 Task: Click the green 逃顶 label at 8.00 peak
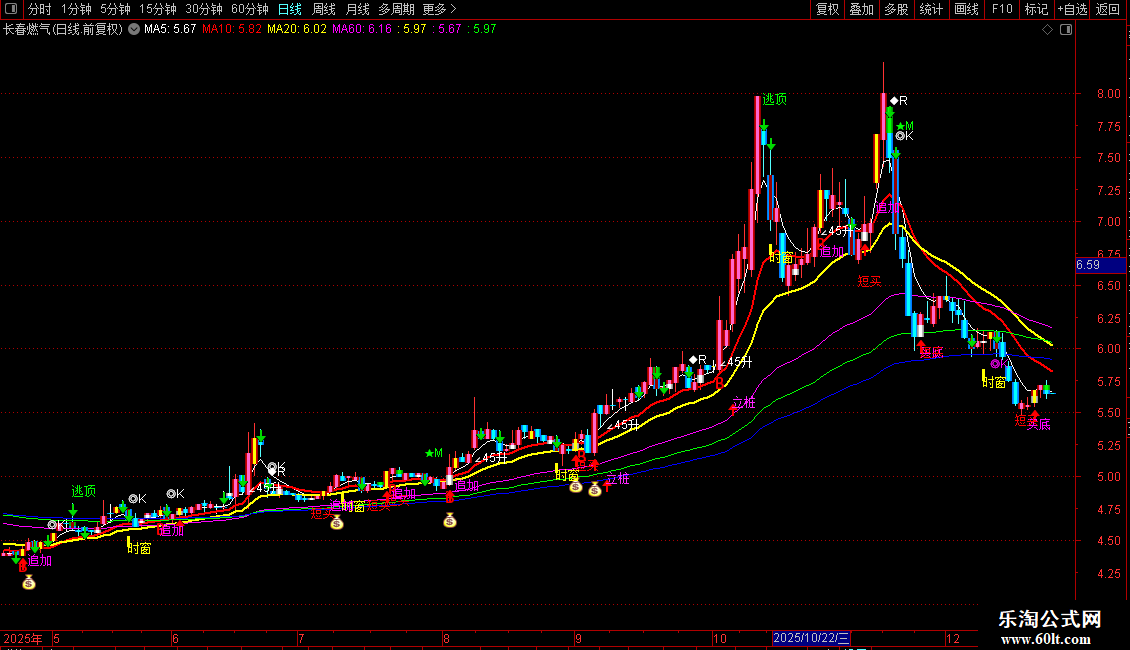click(x=775, y=99)
